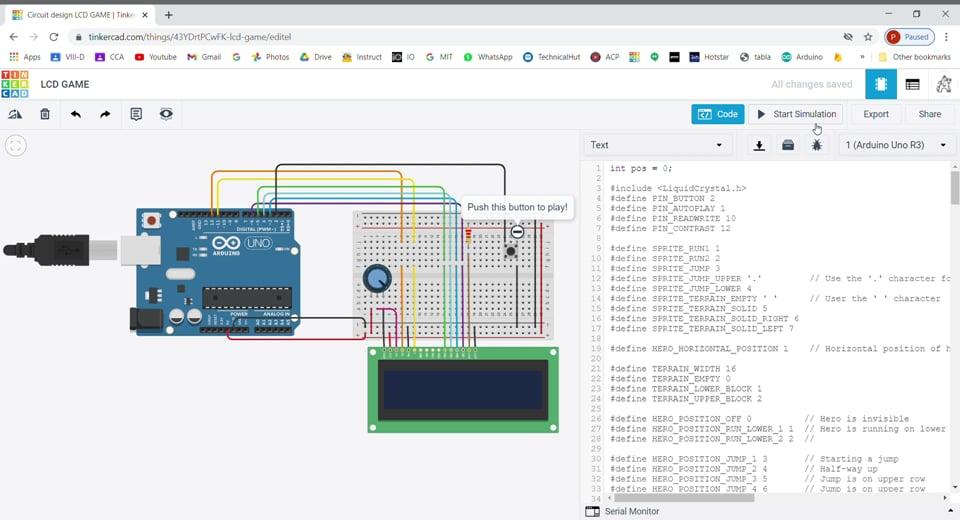Toggle the Code editor panel
Screen dimensions: 960x520
coord(717,114)
